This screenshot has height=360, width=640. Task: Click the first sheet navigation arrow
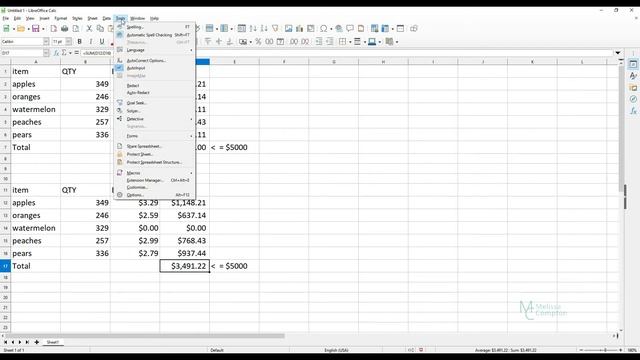click(5, 342)
